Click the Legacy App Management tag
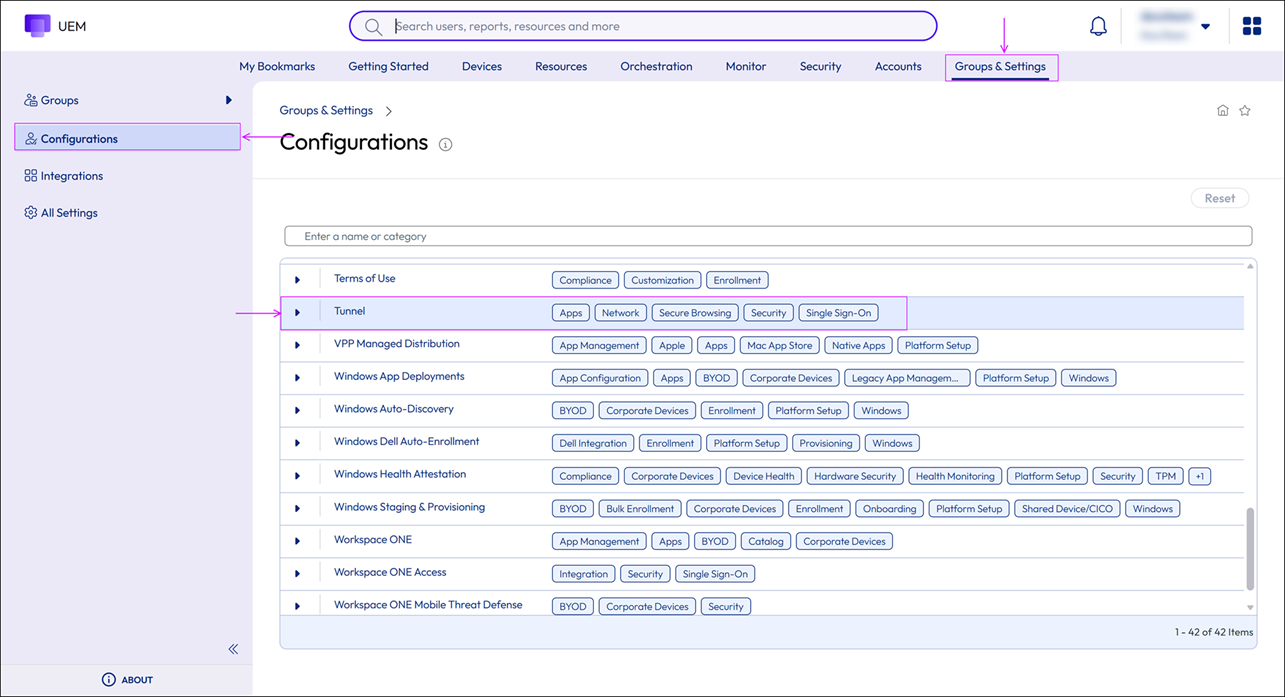This screenshot has height=697, width=1285. [x=907, y=378]
